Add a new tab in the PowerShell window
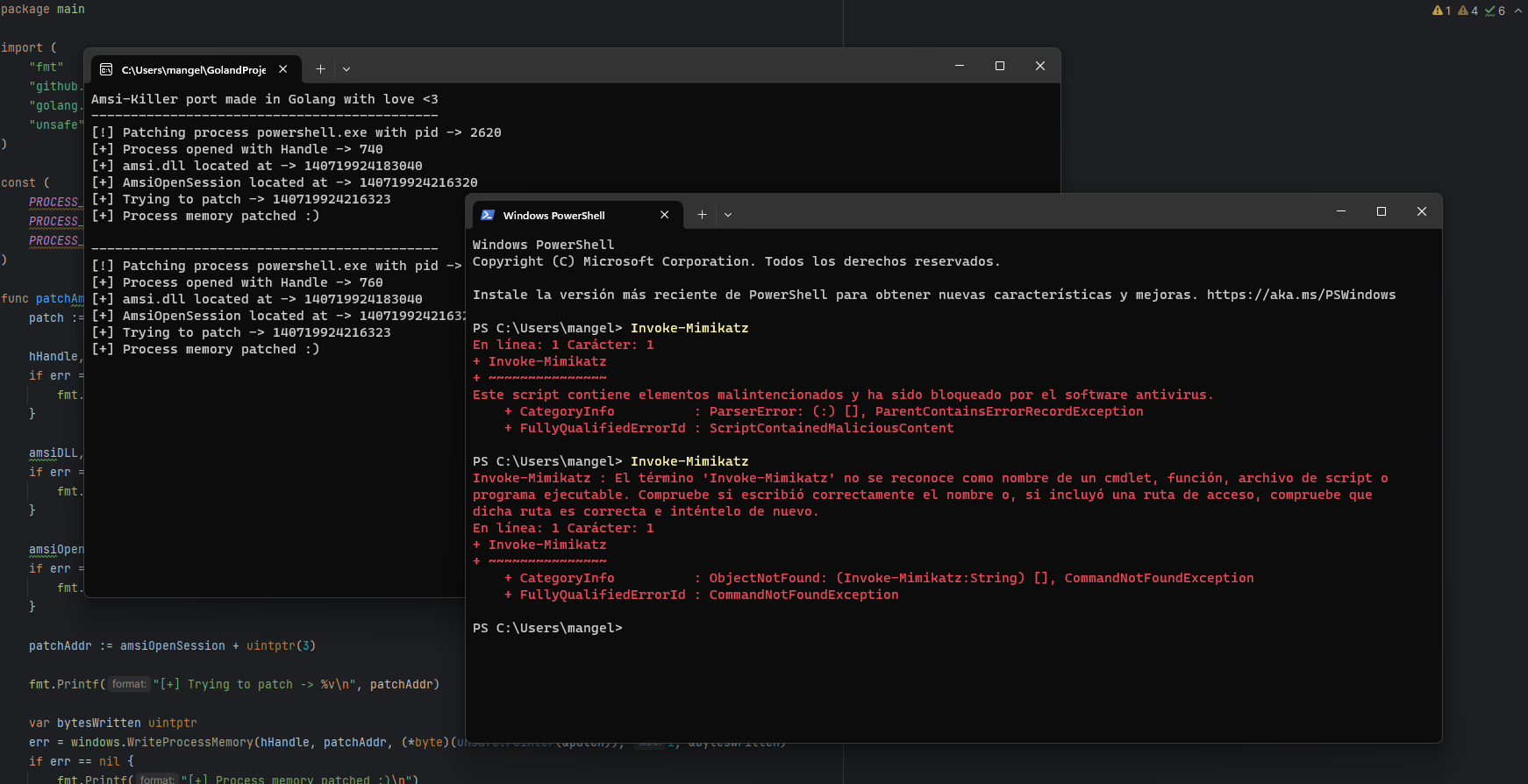Viewport: 1528px width, 784px height. click(x=702, y=215)
